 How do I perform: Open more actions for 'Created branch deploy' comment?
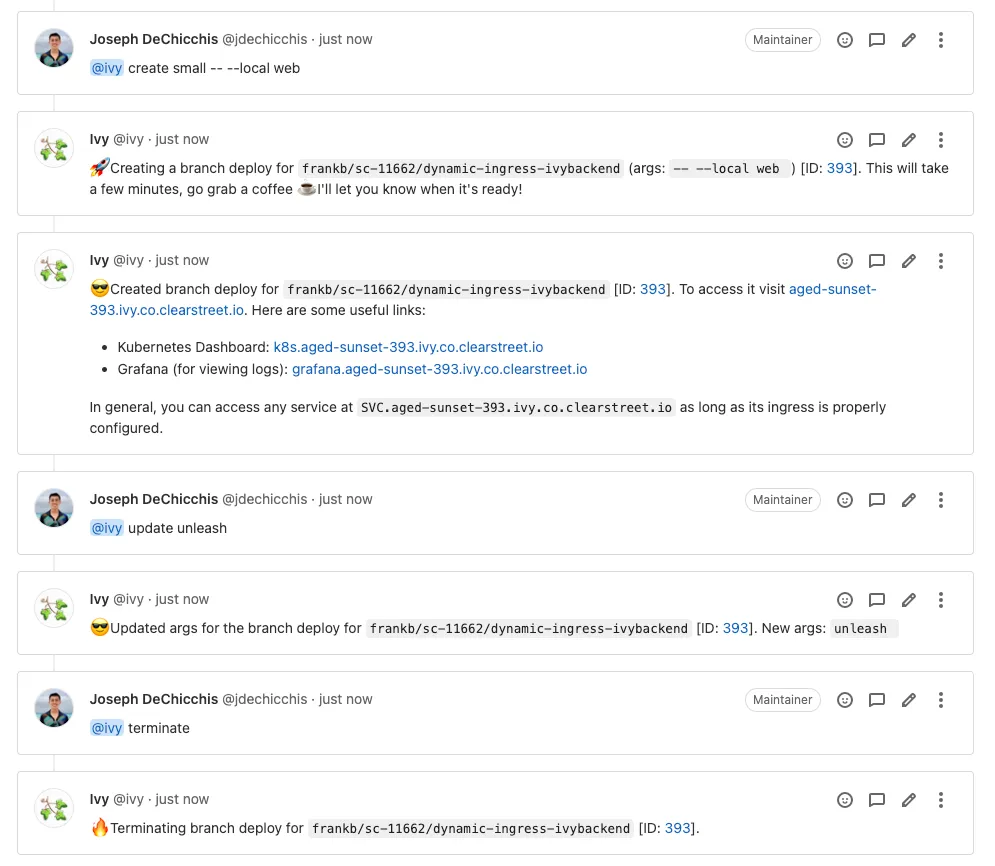[941, 261]
